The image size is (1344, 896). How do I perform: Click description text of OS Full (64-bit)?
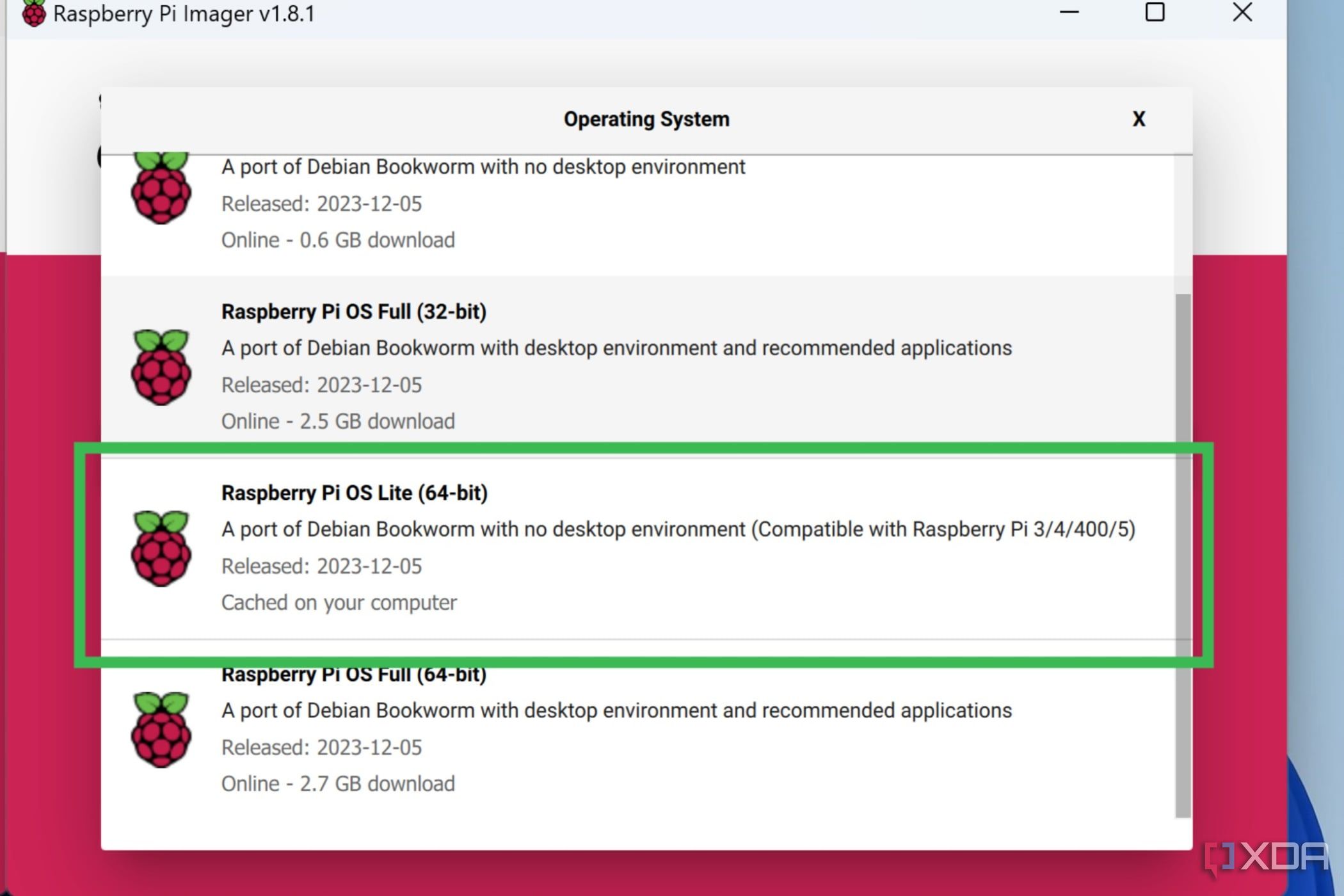click(x=616, y=710)
